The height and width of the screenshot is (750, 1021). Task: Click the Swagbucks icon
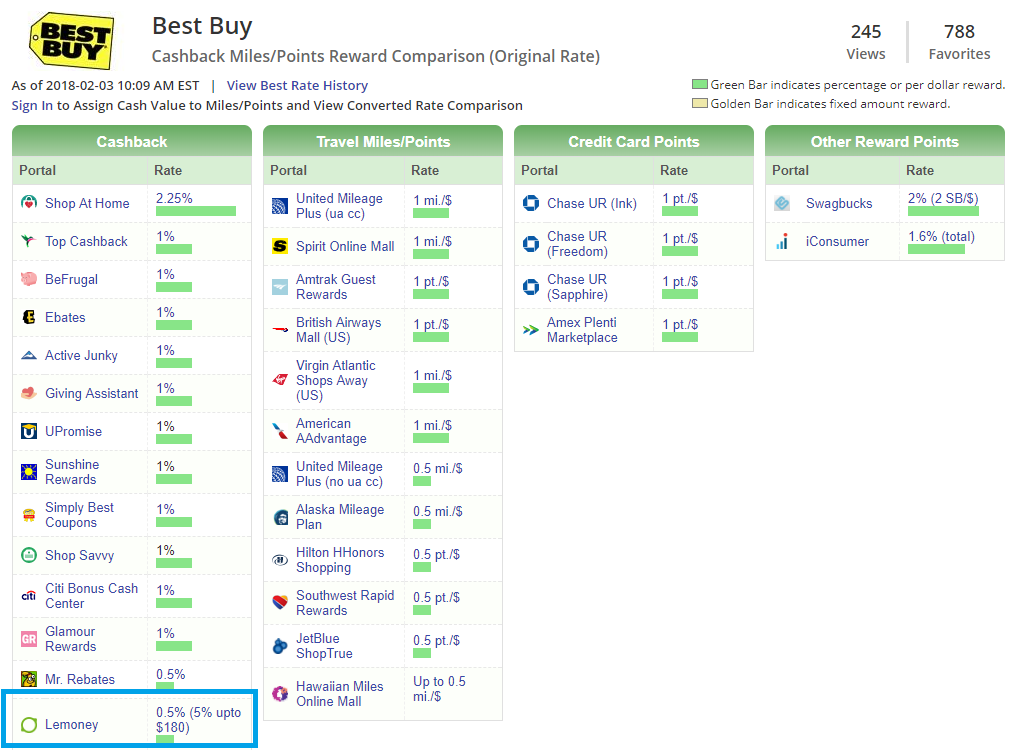click(x=782, y=203)
